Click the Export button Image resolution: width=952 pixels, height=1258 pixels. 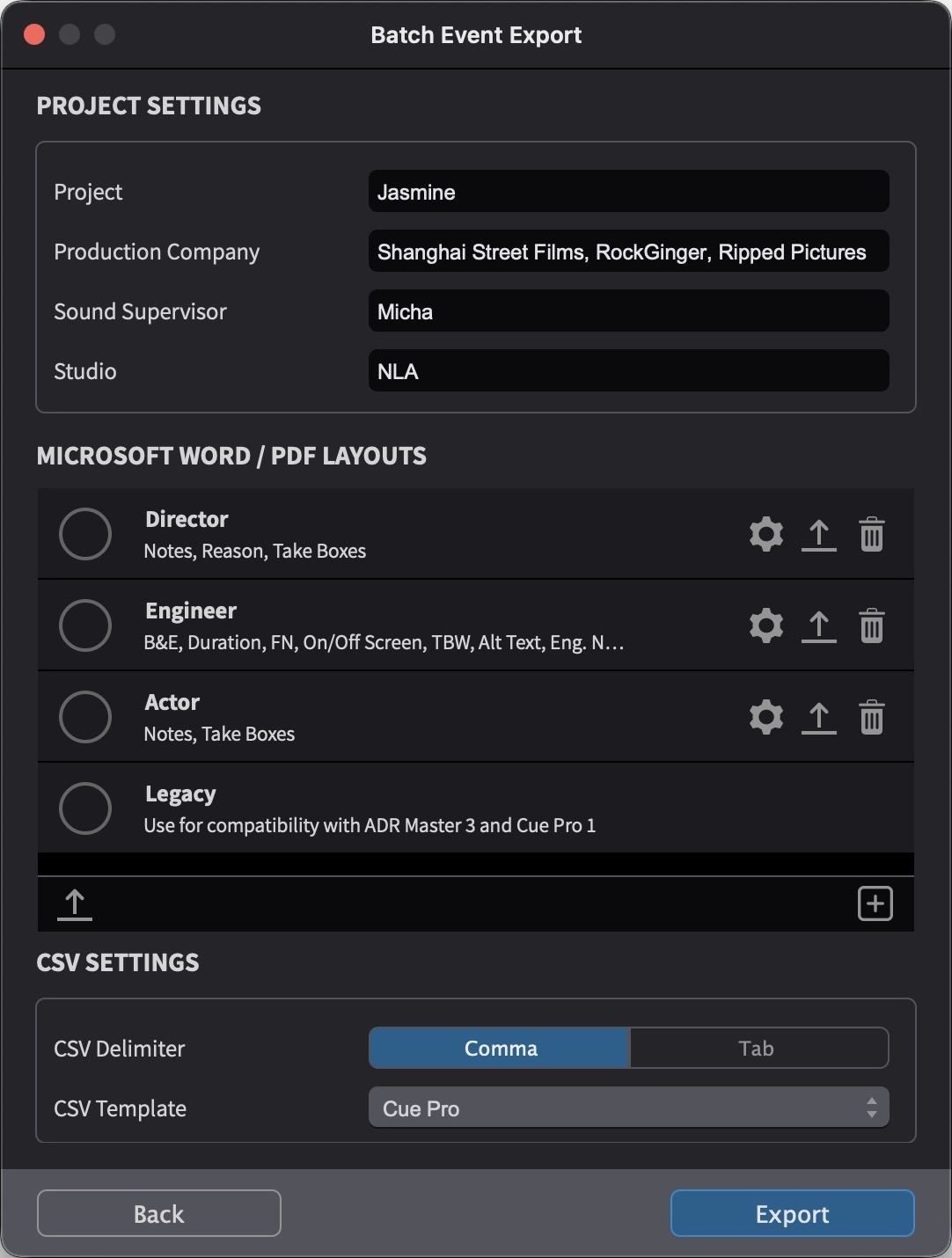click(x=792, y=1213)
